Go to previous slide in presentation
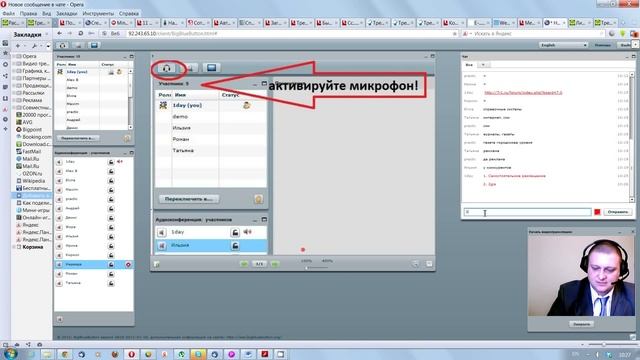Image resolution: width=640 pixels, height=360 pixels. click(x=244, y=264)
